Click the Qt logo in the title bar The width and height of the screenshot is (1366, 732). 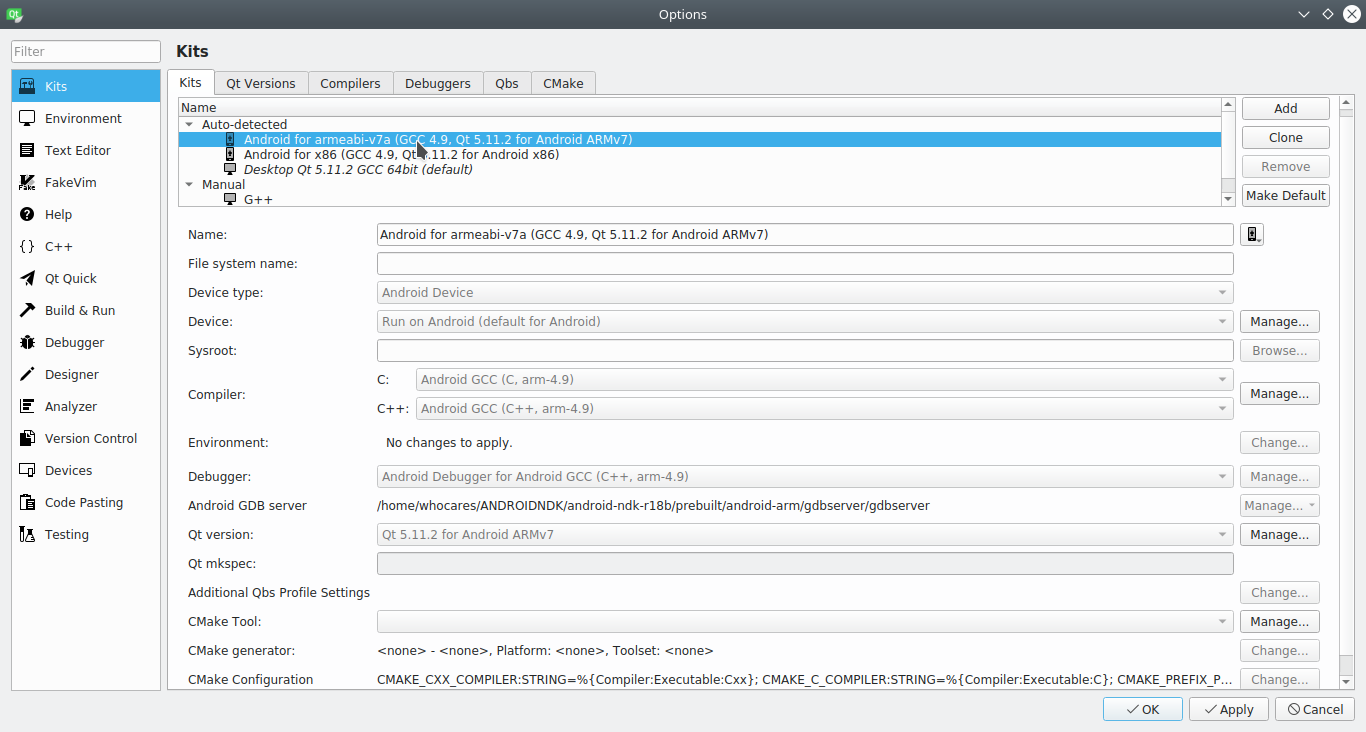click(x=14, y=14)
